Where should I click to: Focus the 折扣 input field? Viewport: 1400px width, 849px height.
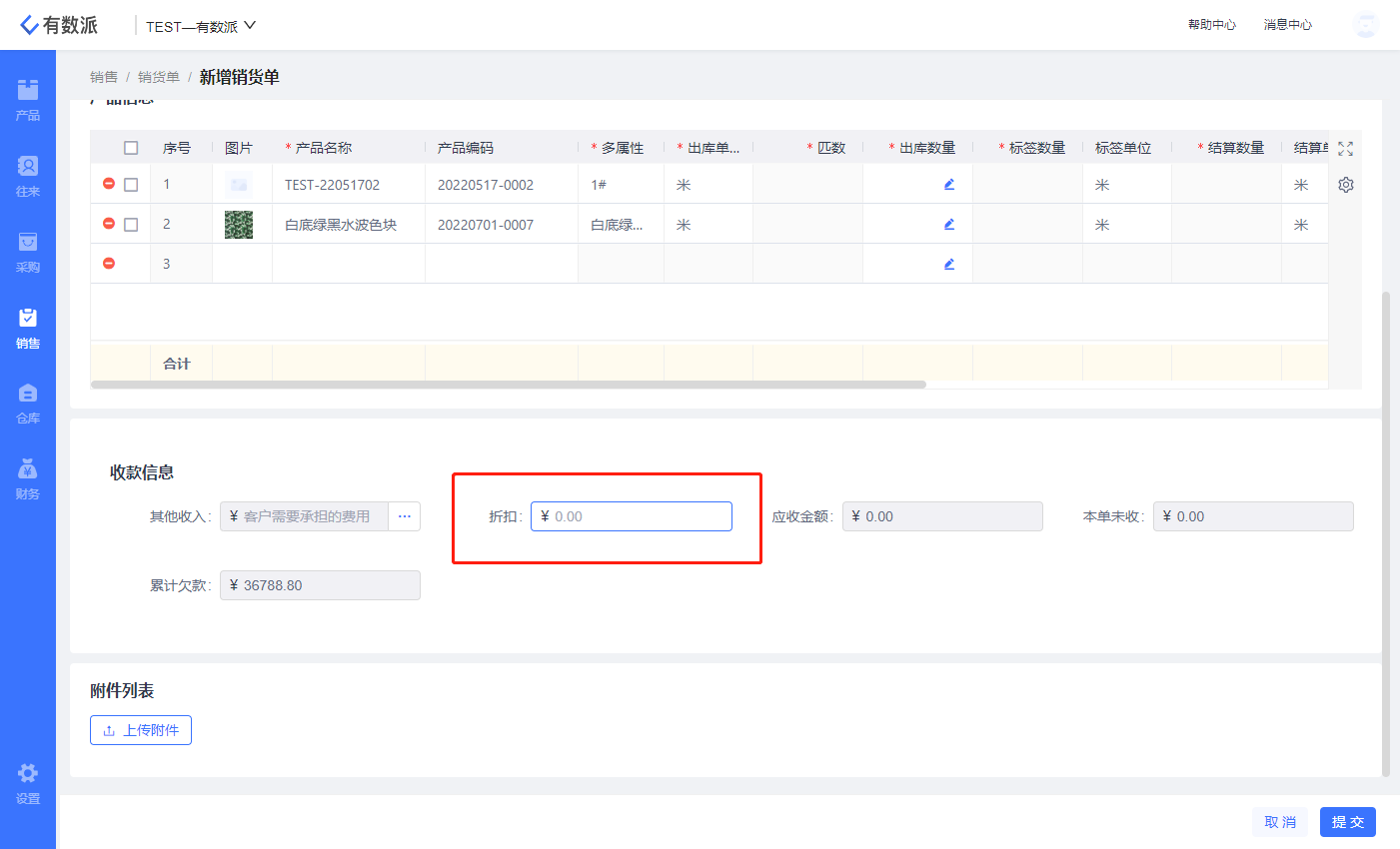click(632, 516)
